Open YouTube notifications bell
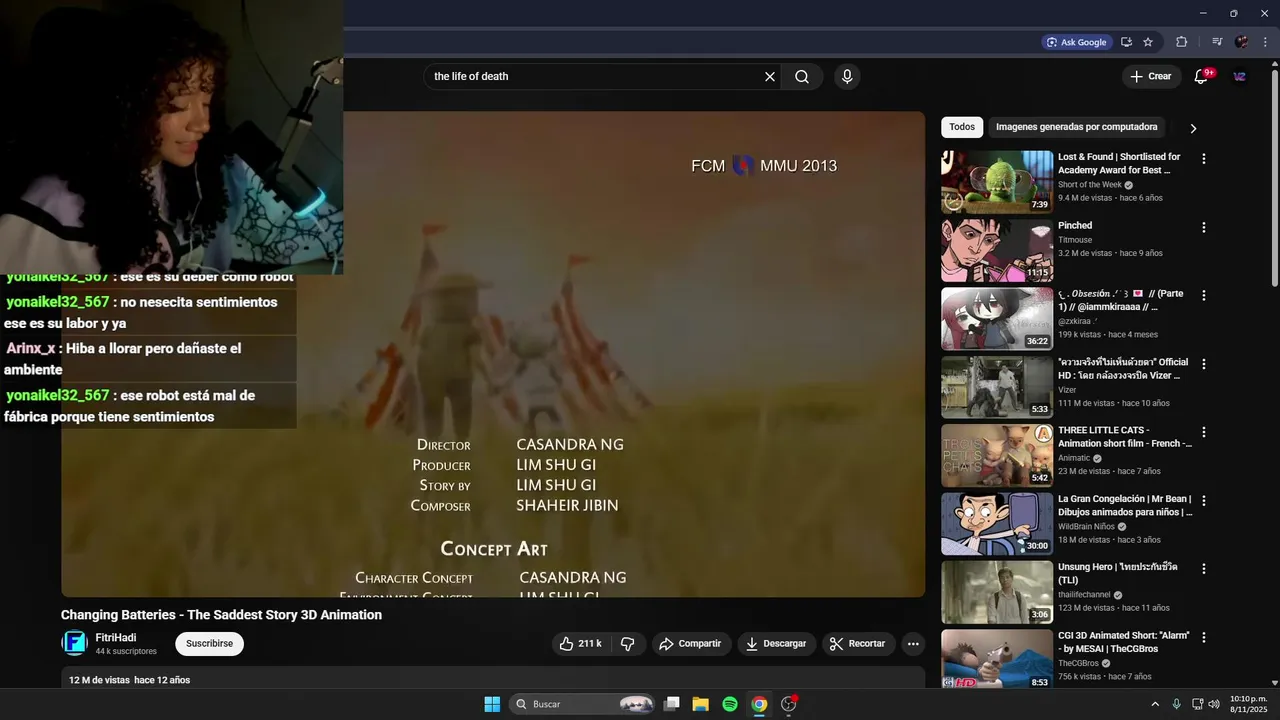This screenshot has width=1280, height=720. (1202, 76)
